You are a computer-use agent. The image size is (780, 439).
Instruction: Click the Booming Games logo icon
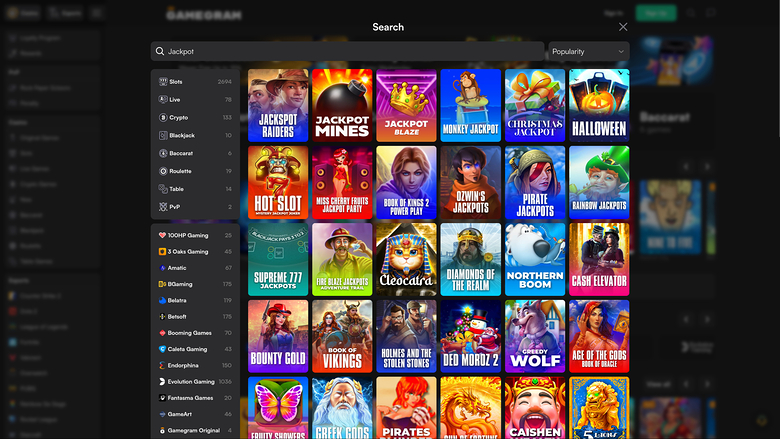162,333
